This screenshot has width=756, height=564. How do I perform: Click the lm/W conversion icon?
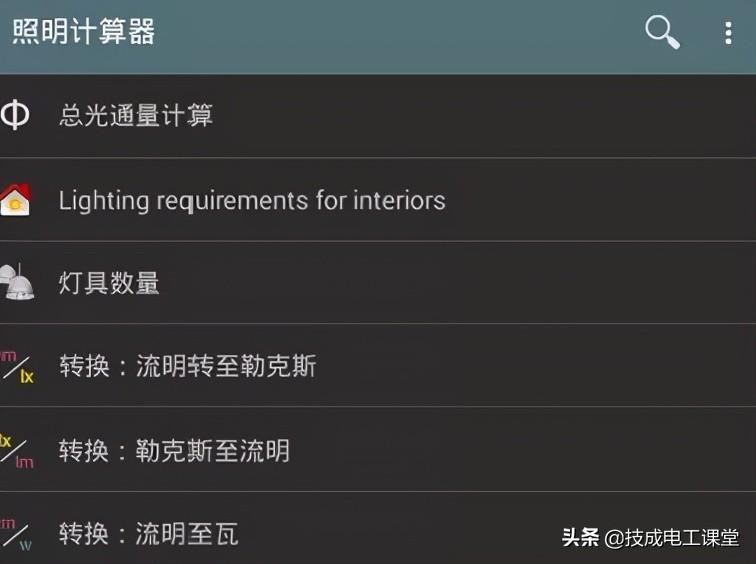pyautogui.click(x=15, y=532)
